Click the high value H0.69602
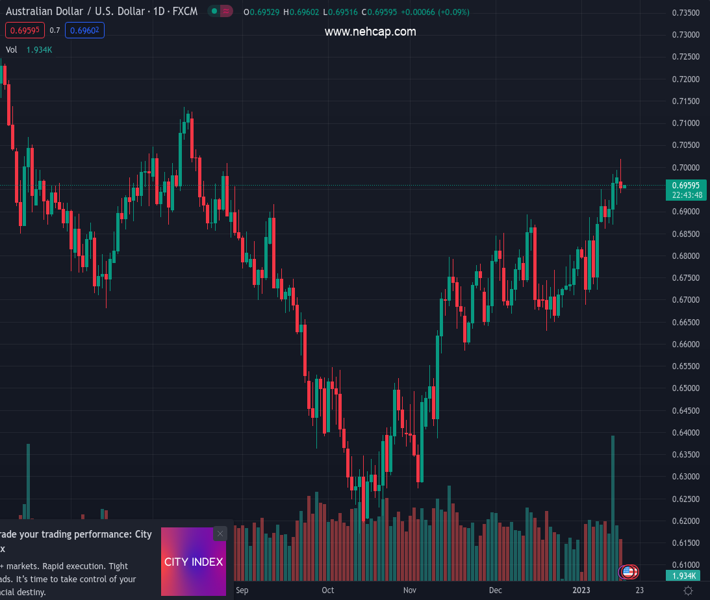 click(x=301, y=12)
